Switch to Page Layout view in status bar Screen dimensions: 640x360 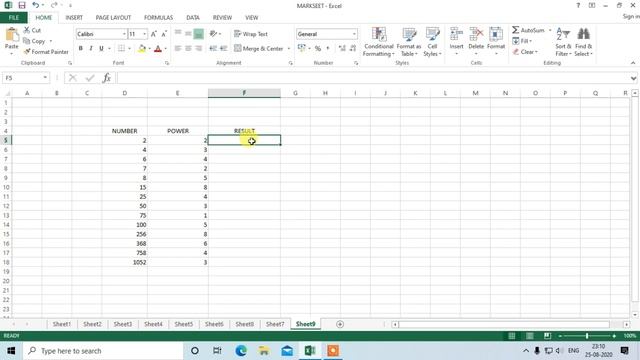point(529,336)
